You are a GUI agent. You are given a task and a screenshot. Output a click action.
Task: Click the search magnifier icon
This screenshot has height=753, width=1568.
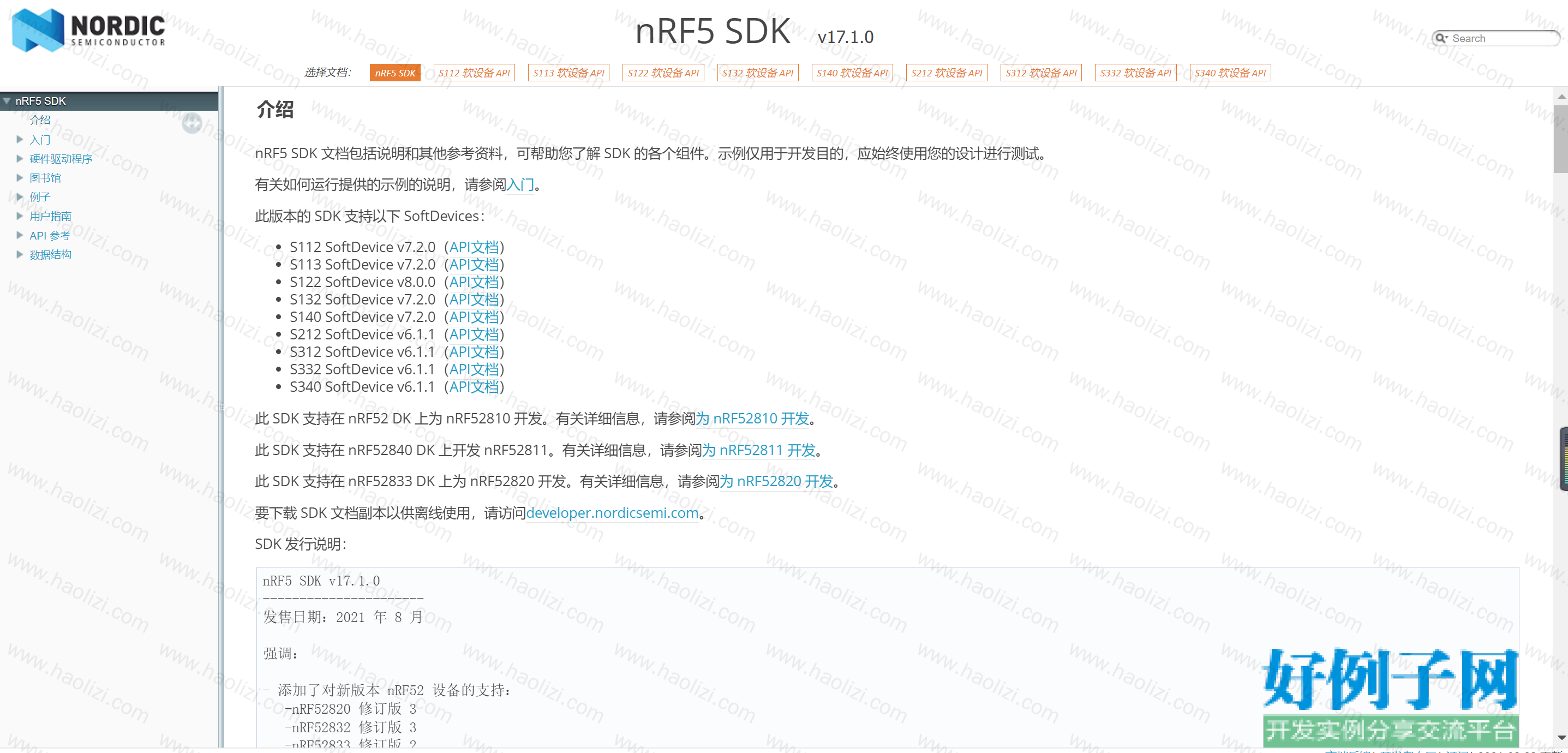pyautogui.click(x=1441, y=38)
